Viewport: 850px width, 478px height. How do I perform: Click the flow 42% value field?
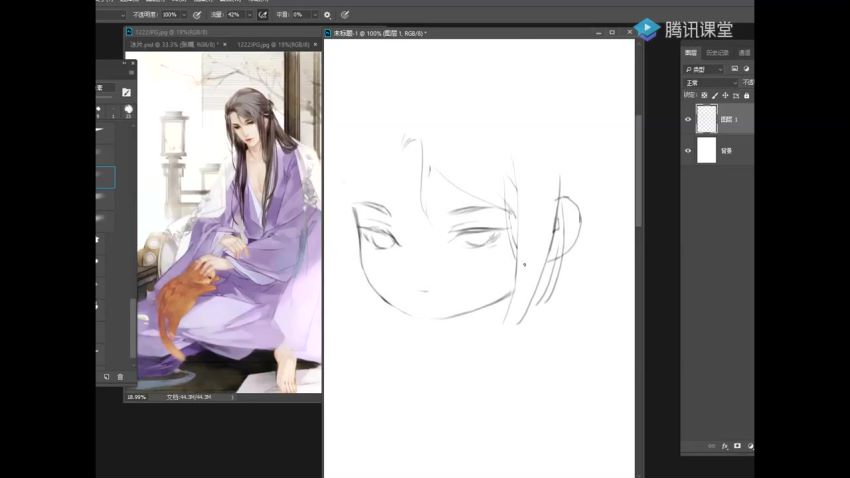pyautogui.click(x=235, y=15)
